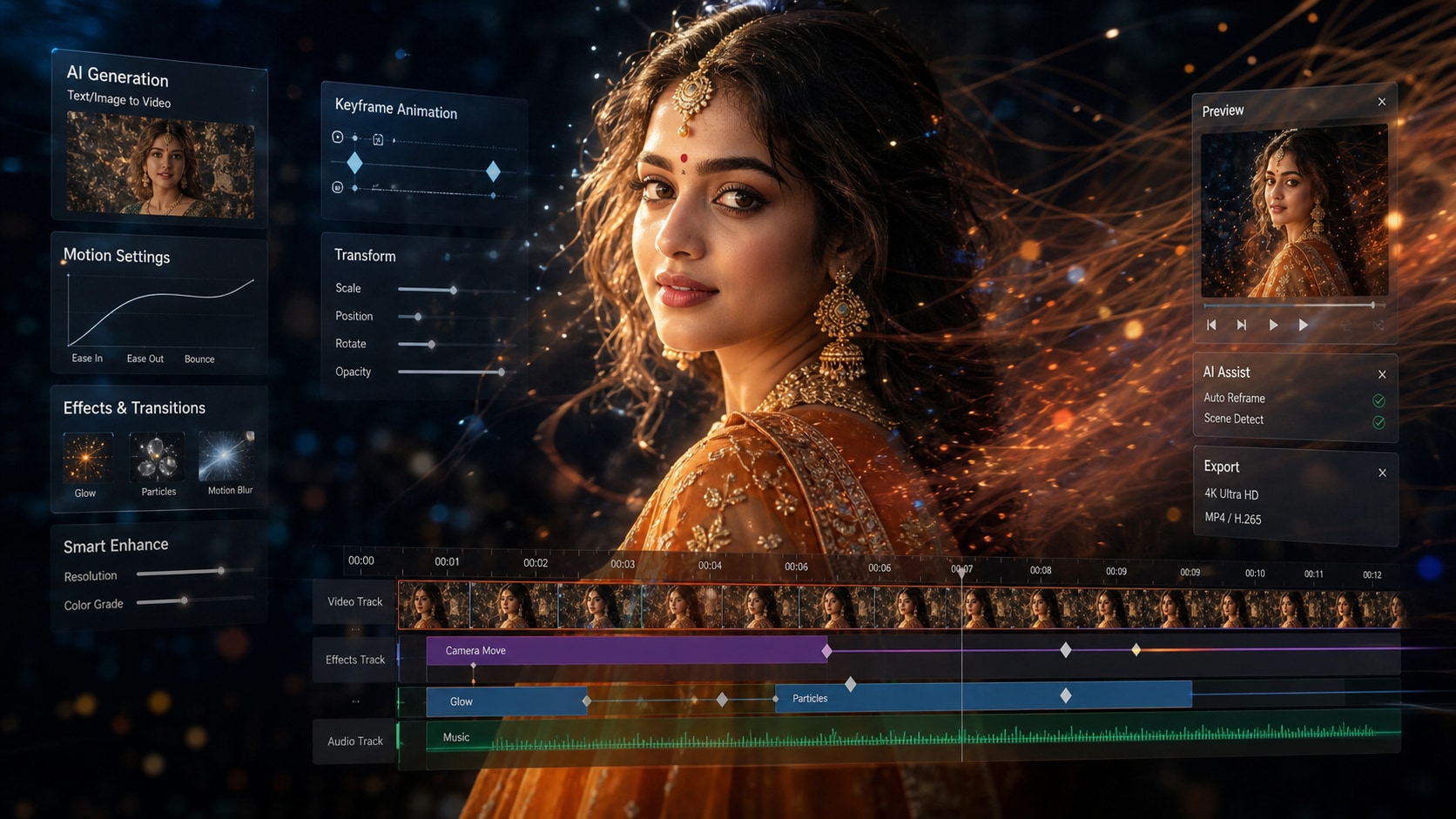Click the Video Track label
Image resolution: width=1456 pixels, height=819 pixels.
click(354, 601)
